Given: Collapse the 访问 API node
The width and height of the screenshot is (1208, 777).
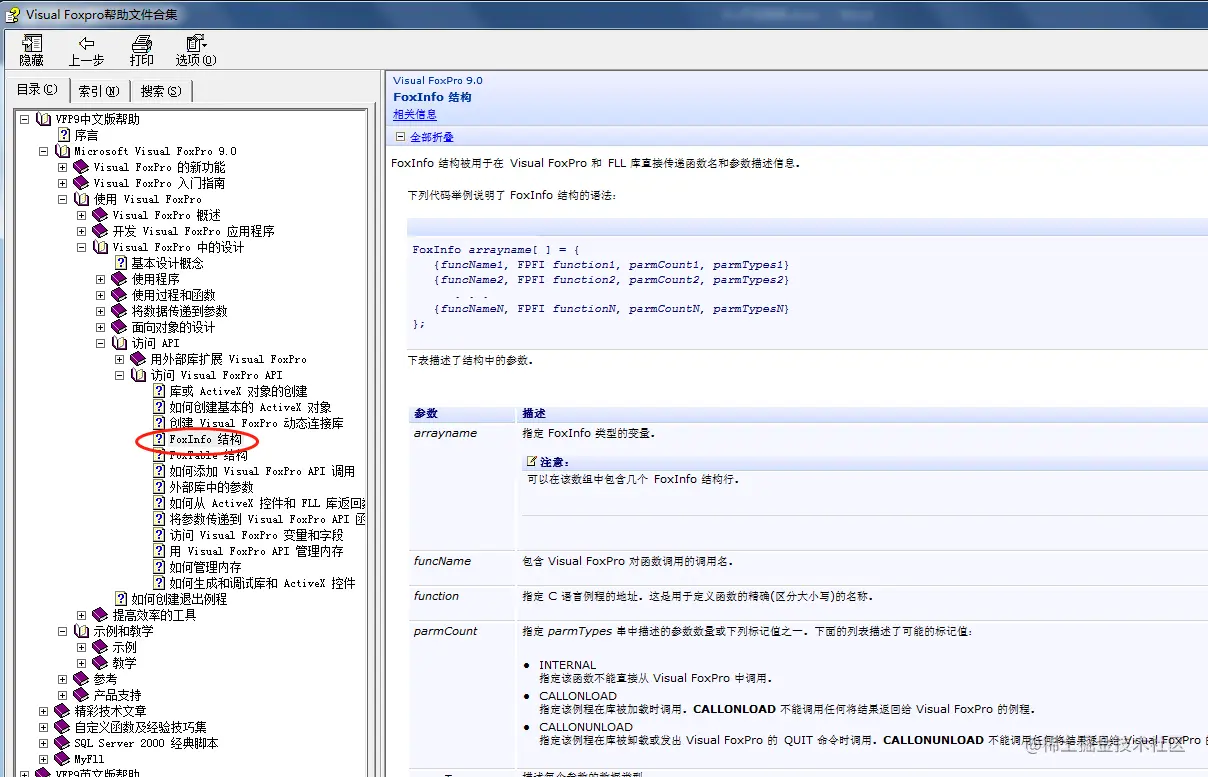Looking at the screenshot, I should [100, 343].
